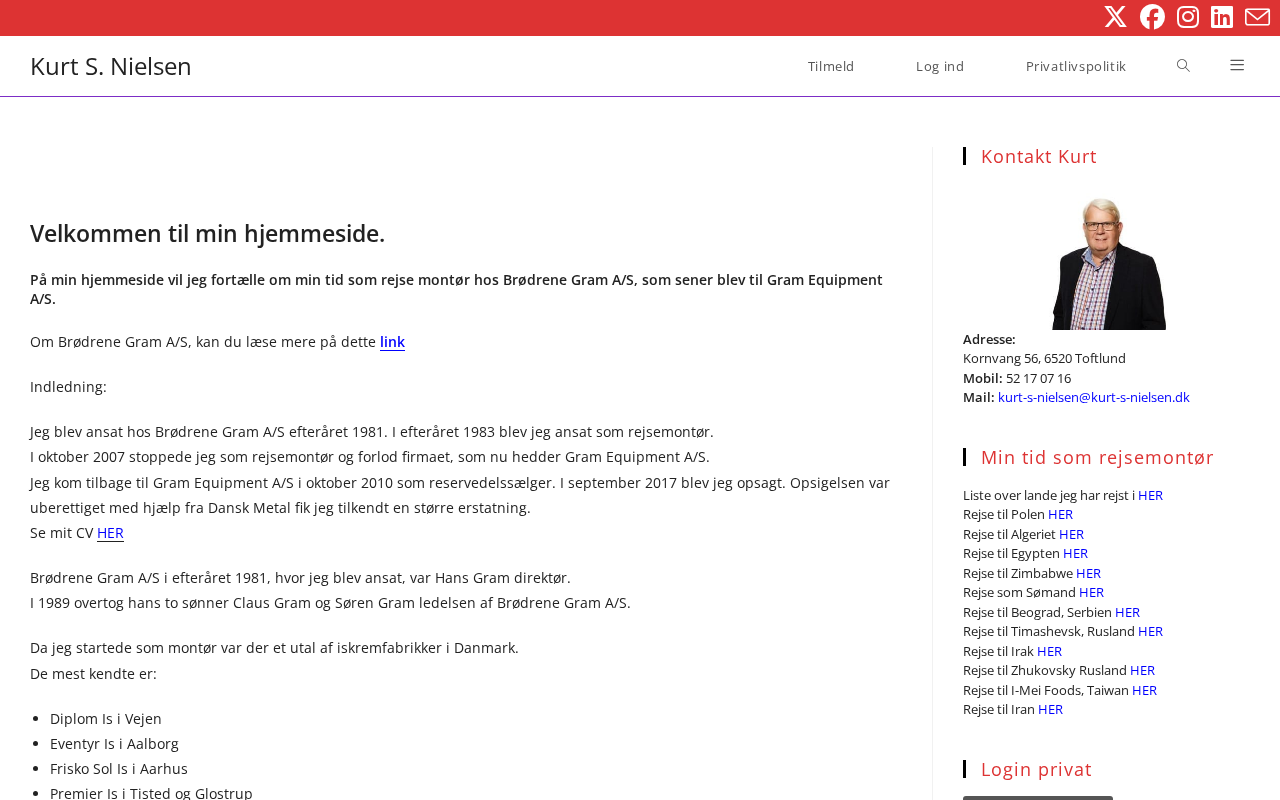Go to the Tilmeld page
Viewport: 1280px width, 800px height.
click(x=831, y=66)
